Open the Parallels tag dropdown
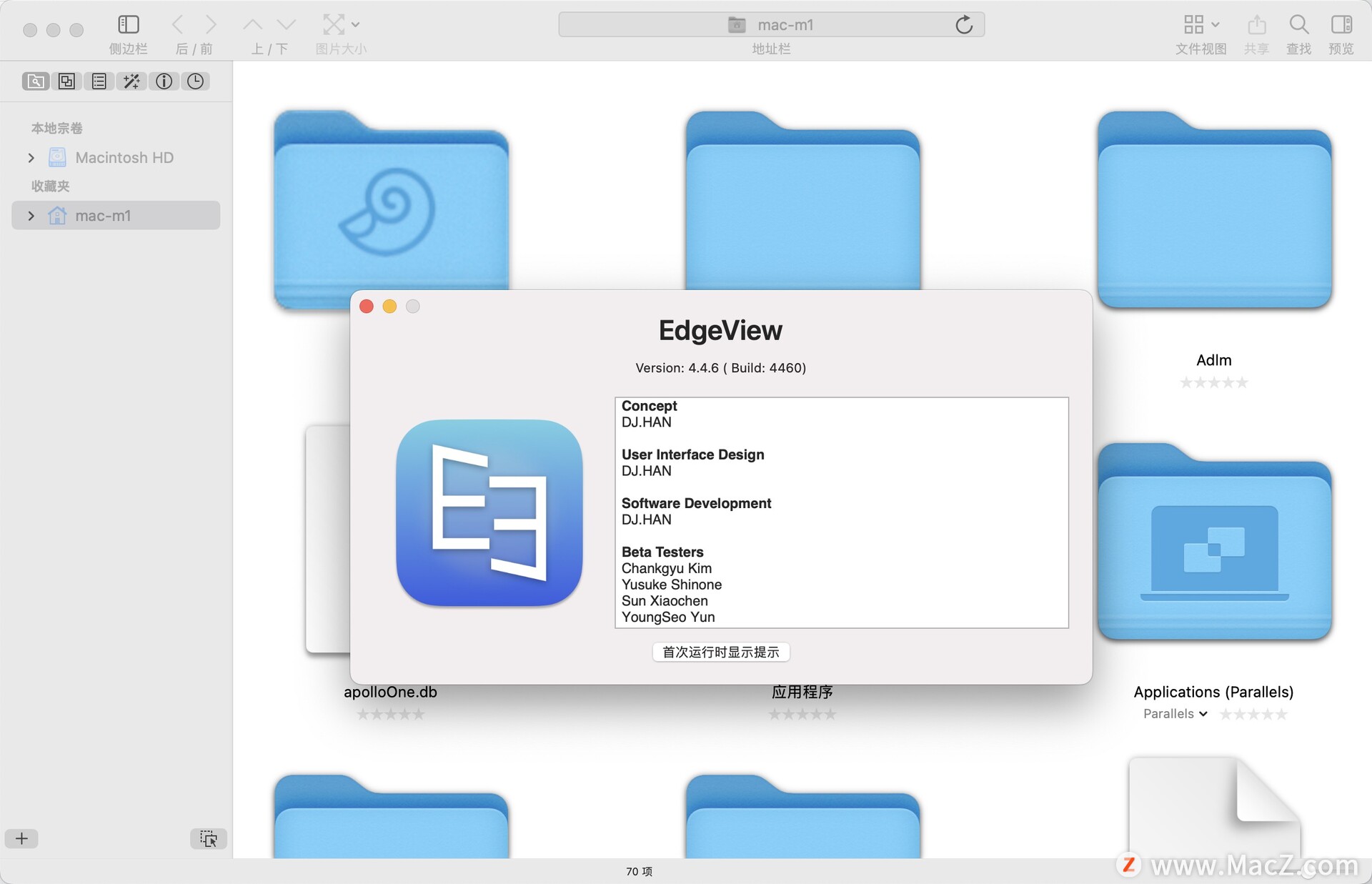1372x884 pixels. point(1175,714)
